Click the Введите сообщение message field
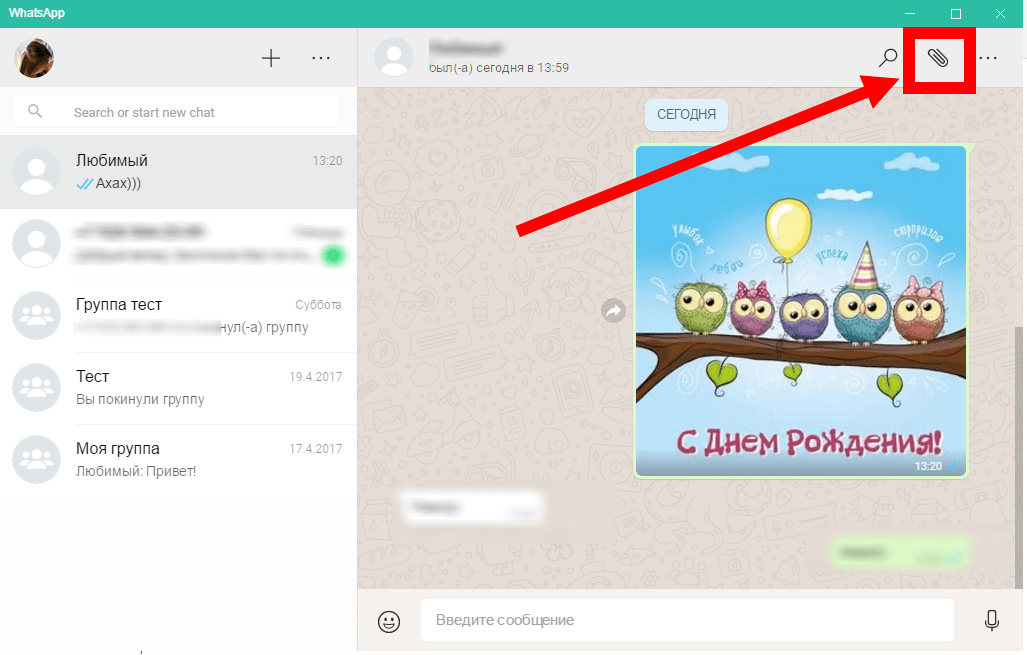 [x=687, y=620]
